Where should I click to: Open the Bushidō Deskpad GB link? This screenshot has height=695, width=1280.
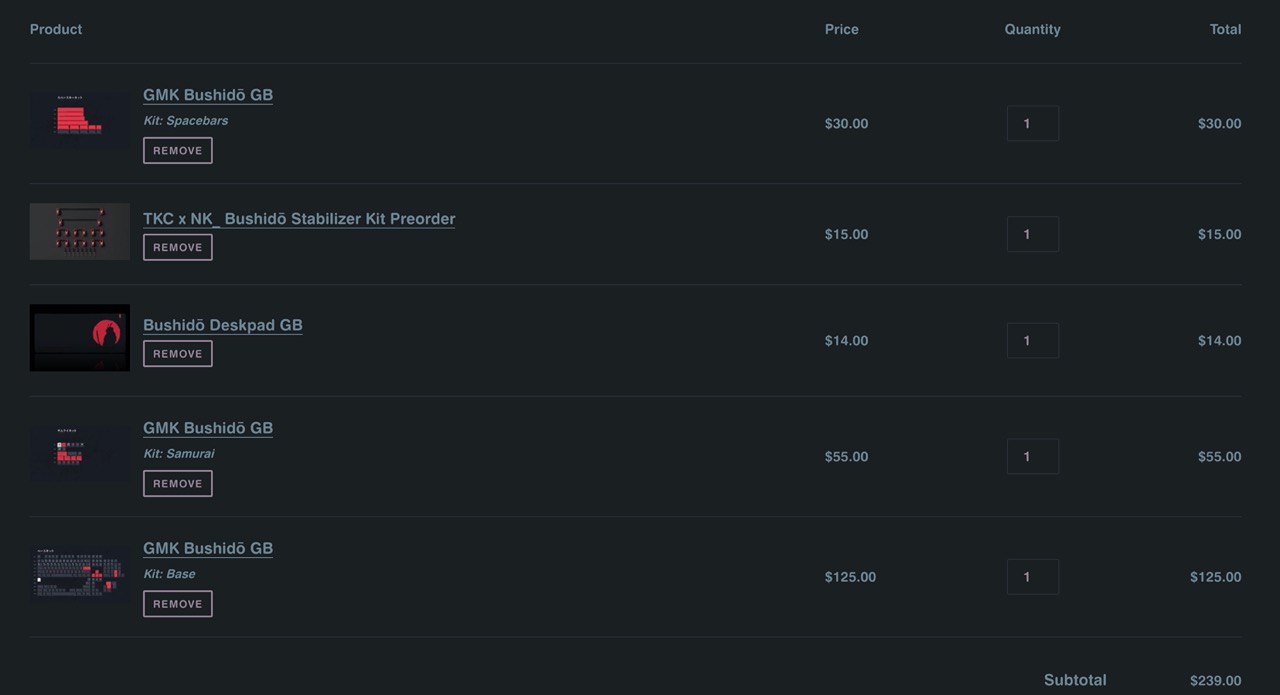223,325
